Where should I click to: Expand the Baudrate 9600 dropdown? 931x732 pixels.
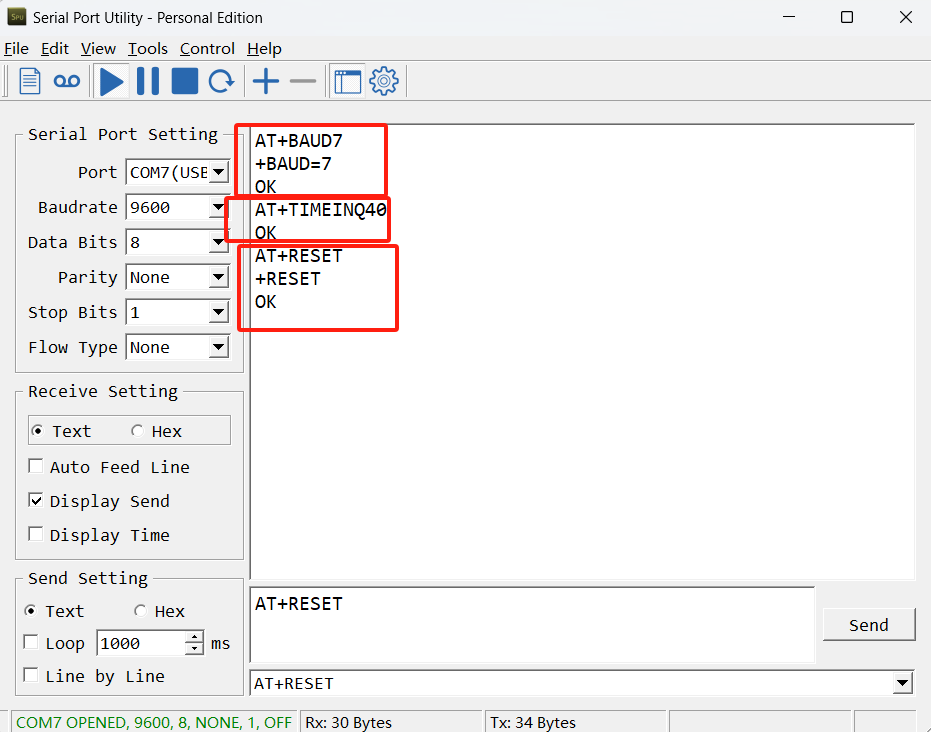point(219,207)
